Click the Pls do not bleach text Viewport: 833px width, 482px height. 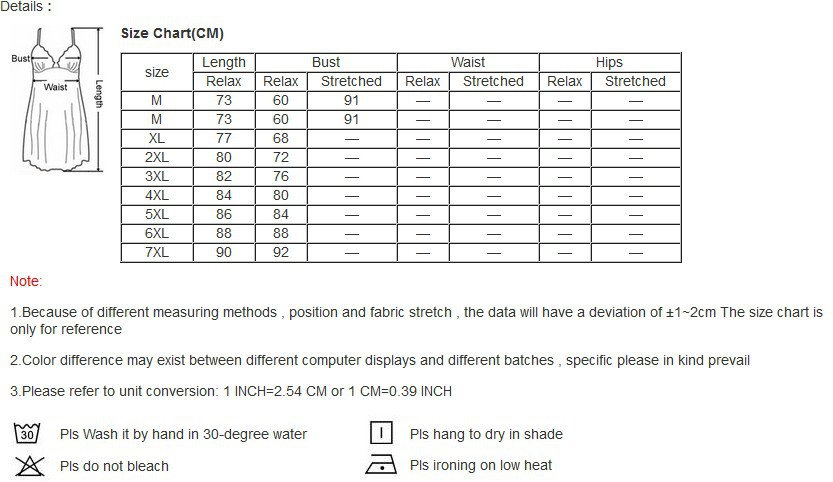point(114,466)
